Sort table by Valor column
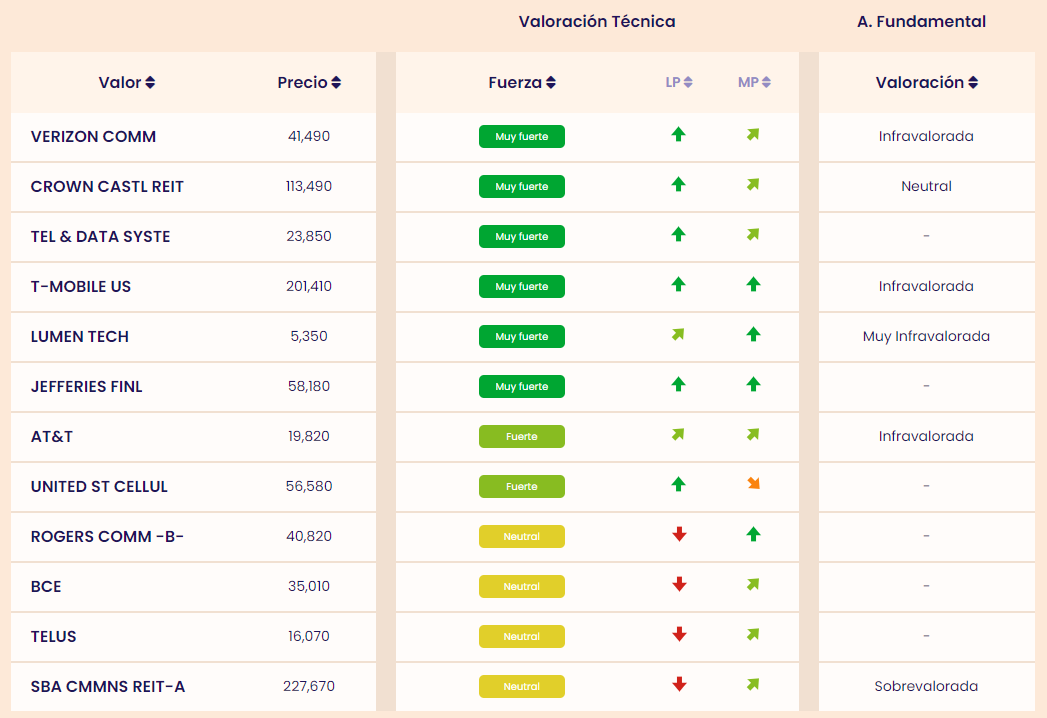Screen dimensions: 1047x718 [127, 83]
